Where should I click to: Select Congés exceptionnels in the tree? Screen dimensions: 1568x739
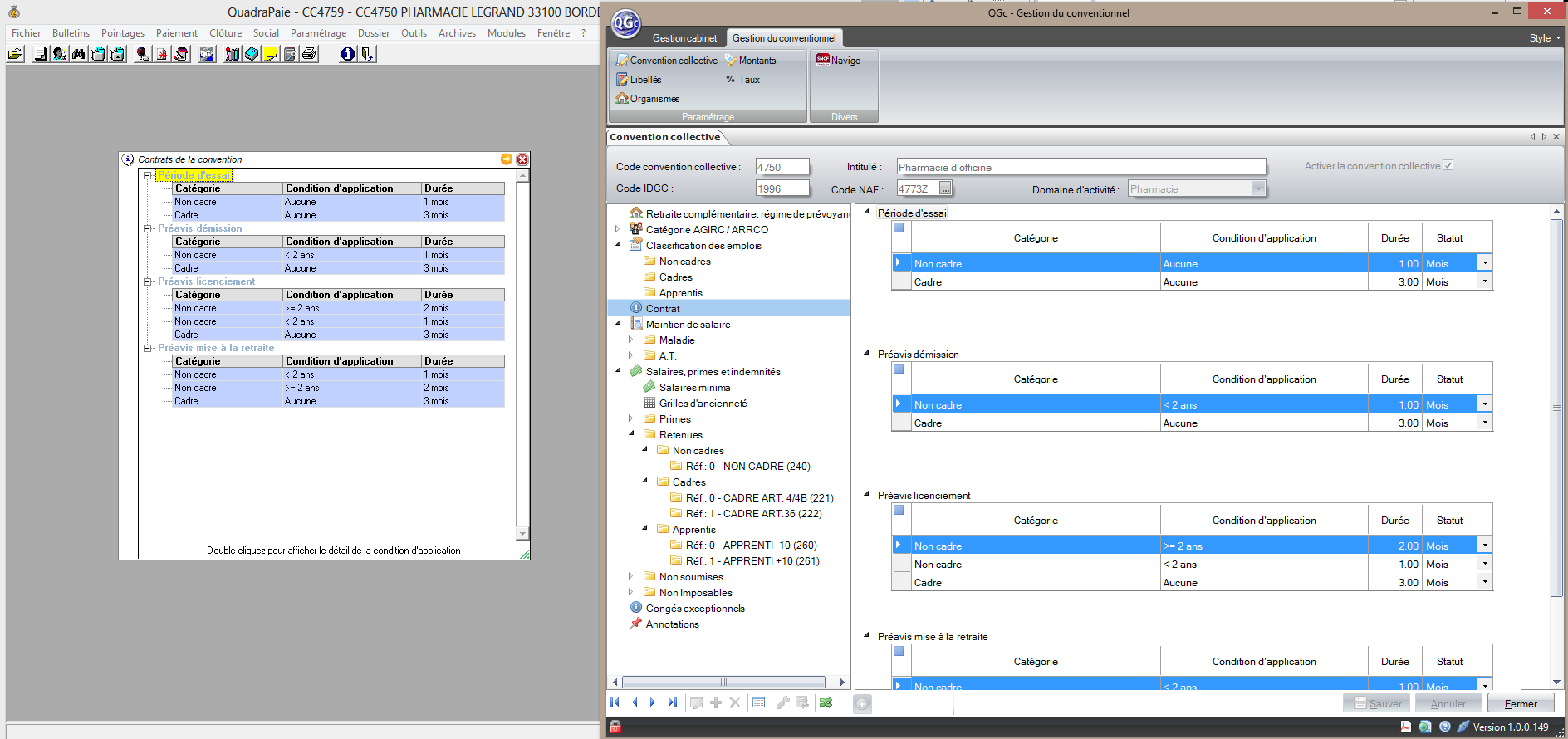[x=695, y=608]
